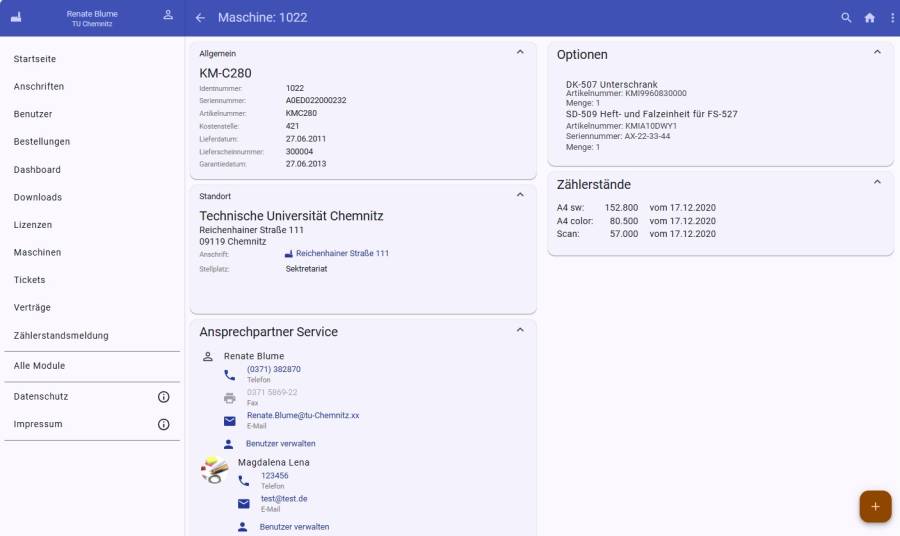
Task: Click Benutzer verwalten under Renate Blume
Action: tap(281, 443)
